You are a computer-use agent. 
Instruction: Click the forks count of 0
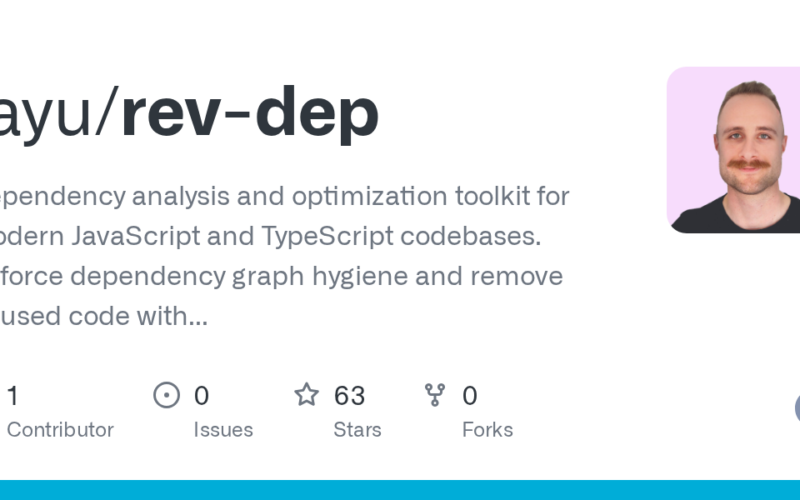tap(469, 396)
